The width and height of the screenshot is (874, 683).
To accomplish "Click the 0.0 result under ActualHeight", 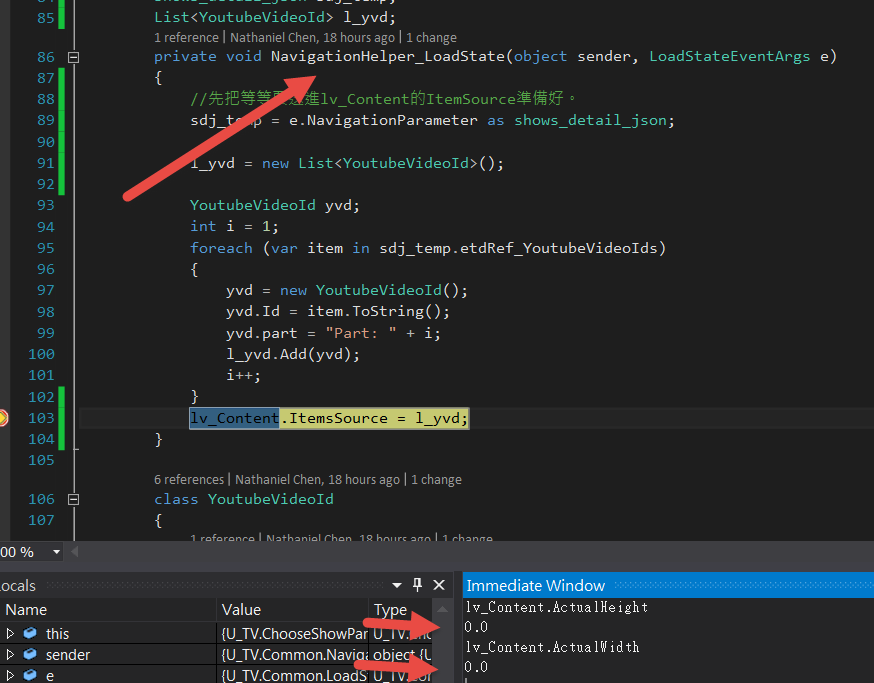I will (x=476, y=627).
